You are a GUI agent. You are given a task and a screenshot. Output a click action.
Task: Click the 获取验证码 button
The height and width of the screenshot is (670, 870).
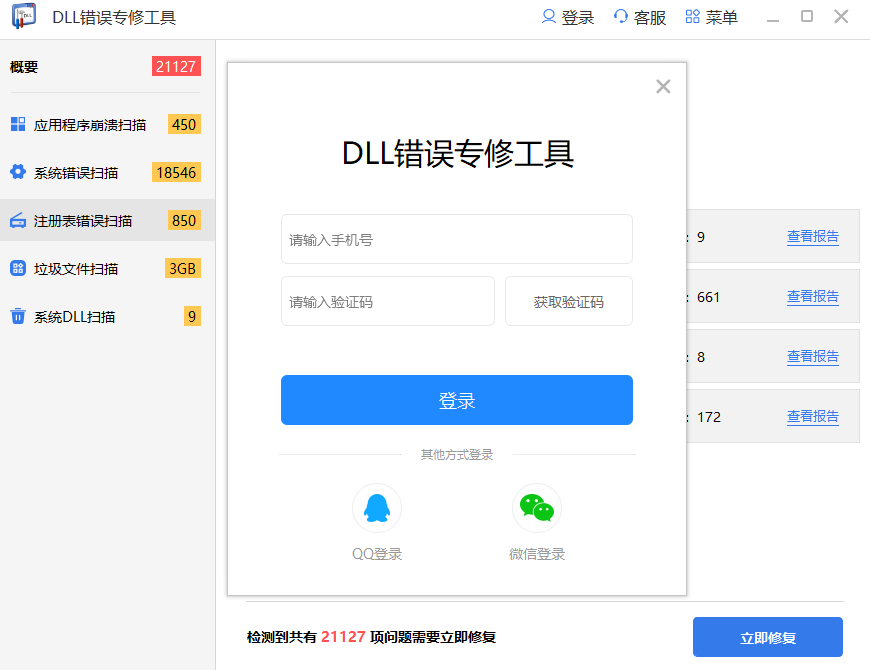tap(569, 301)
